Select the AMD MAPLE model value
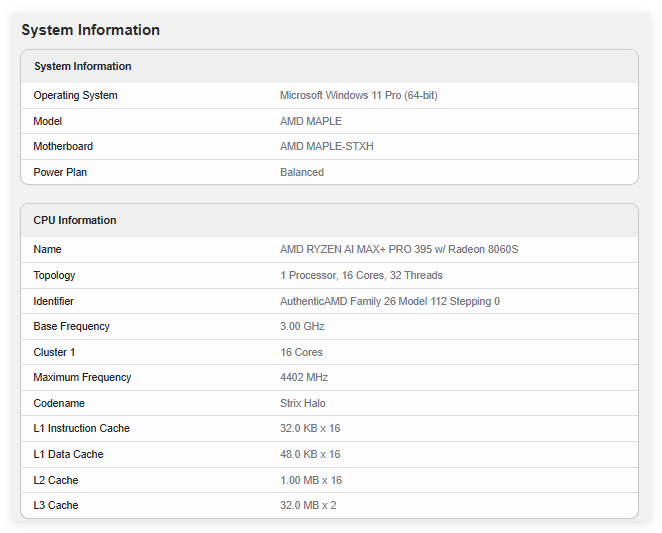Viewport: 662px width, 533px height. (311, 121)
